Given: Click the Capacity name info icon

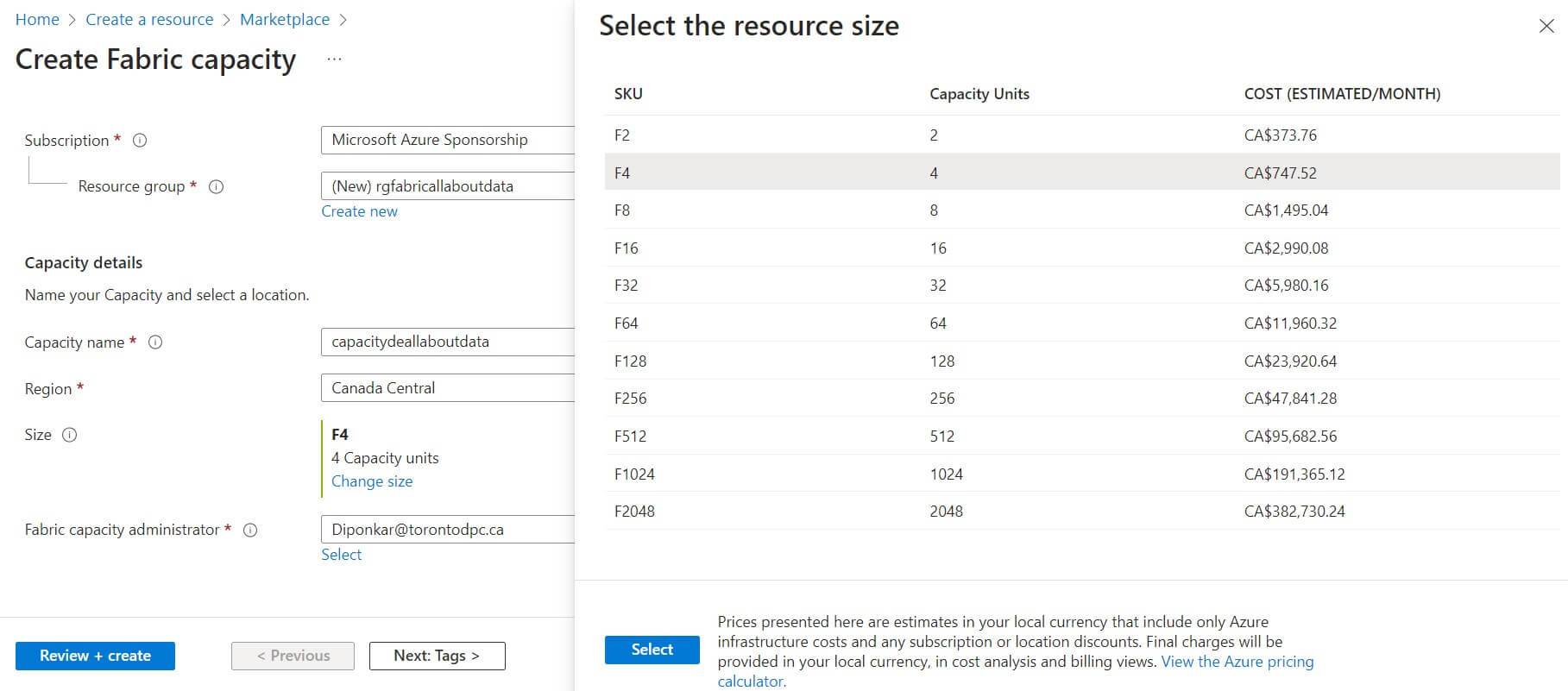Looking at the screenshot, I should (x=155, y=342).
